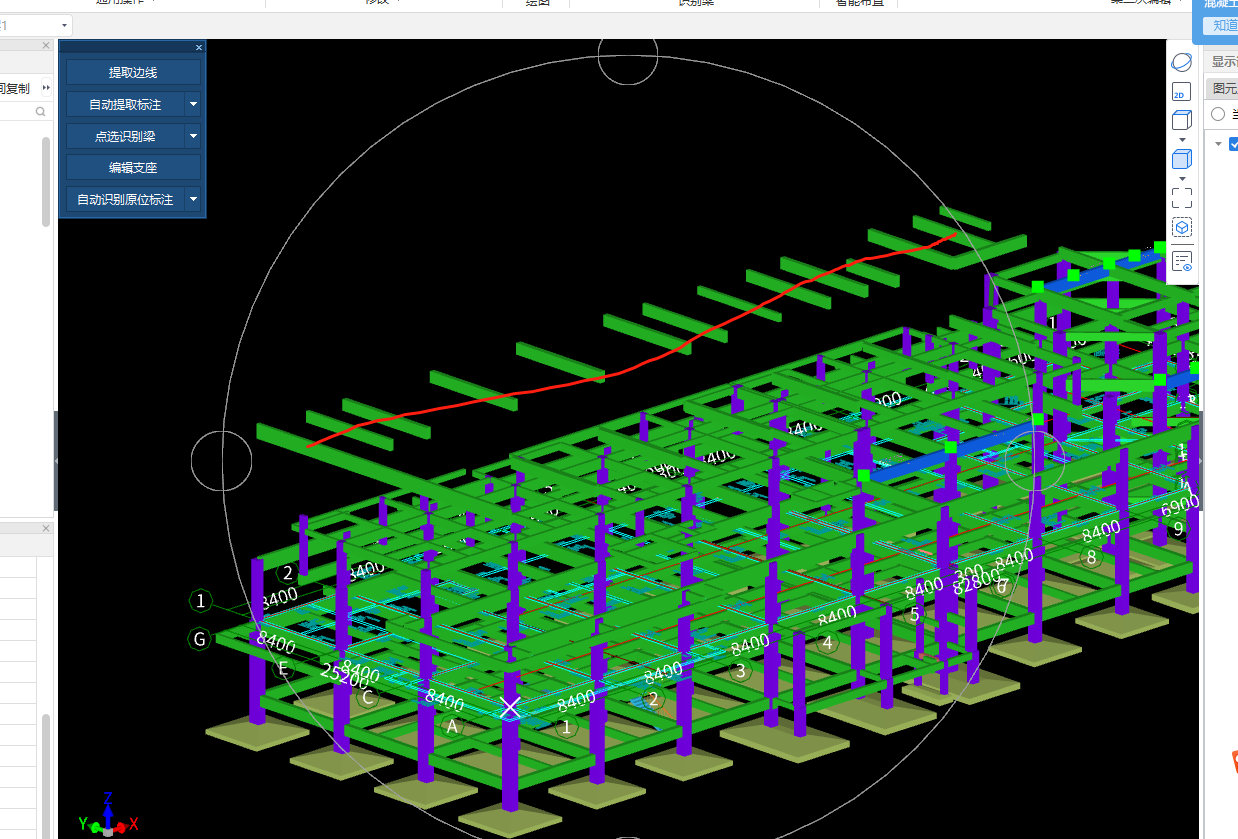Select the wireframe cube view icon
The image size is (1238, 839).
pyautogui.click(x=1181, y=121)
